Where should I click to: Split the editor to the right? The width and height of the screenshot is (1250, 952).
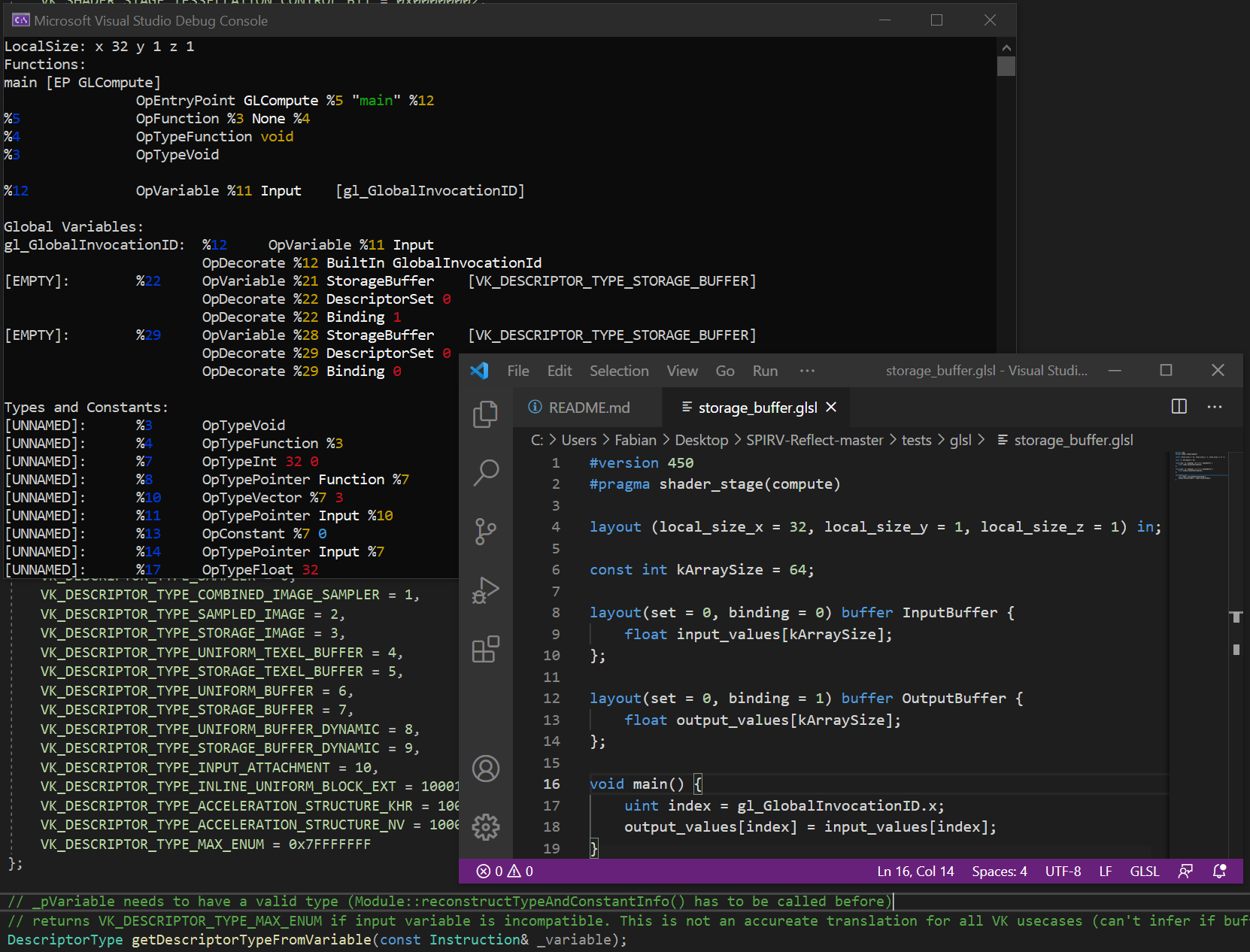1179,407
